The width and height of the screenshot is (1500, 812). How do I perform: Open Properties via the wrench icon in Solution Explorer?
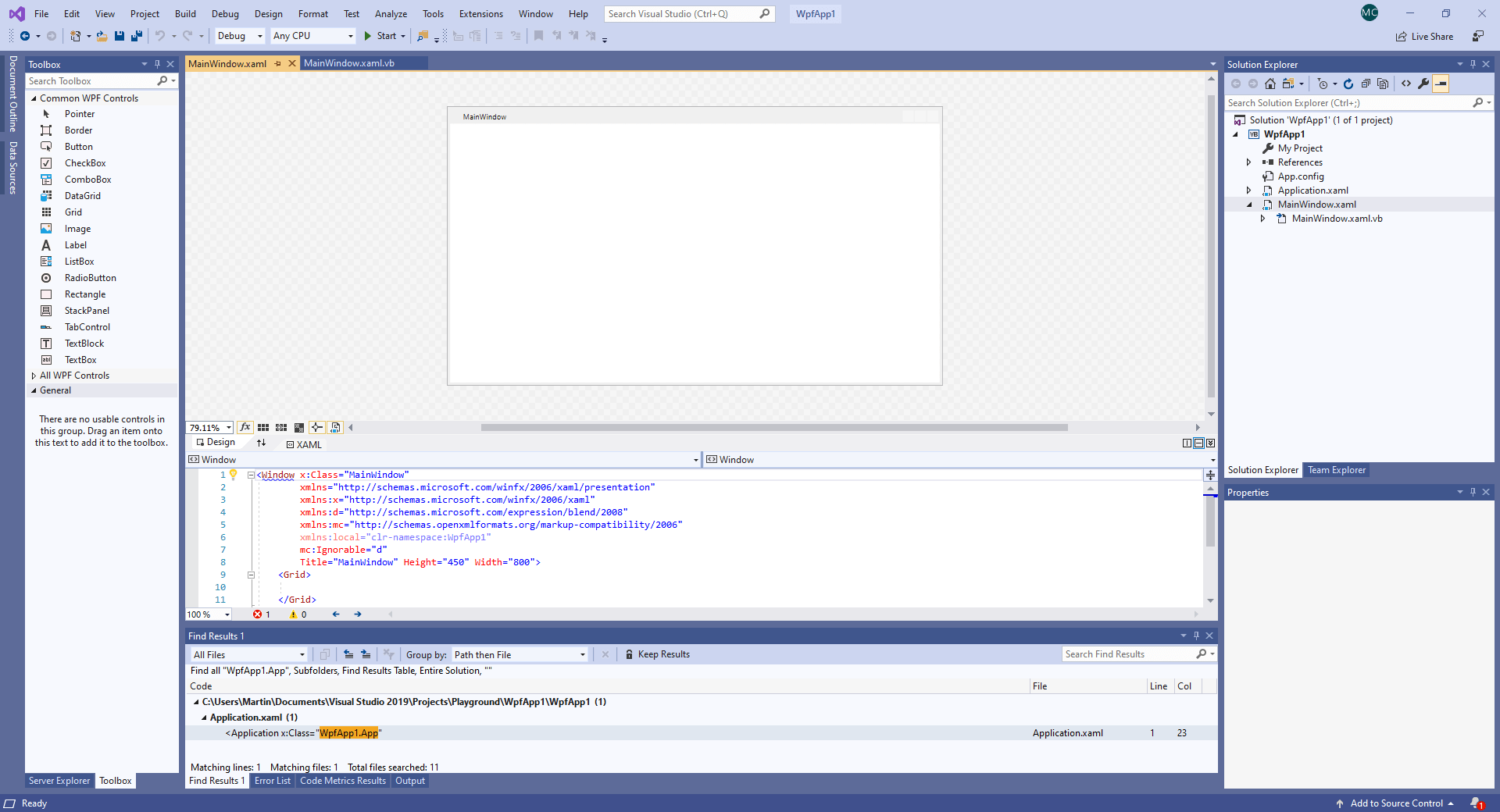click(x=1425, y=84)
